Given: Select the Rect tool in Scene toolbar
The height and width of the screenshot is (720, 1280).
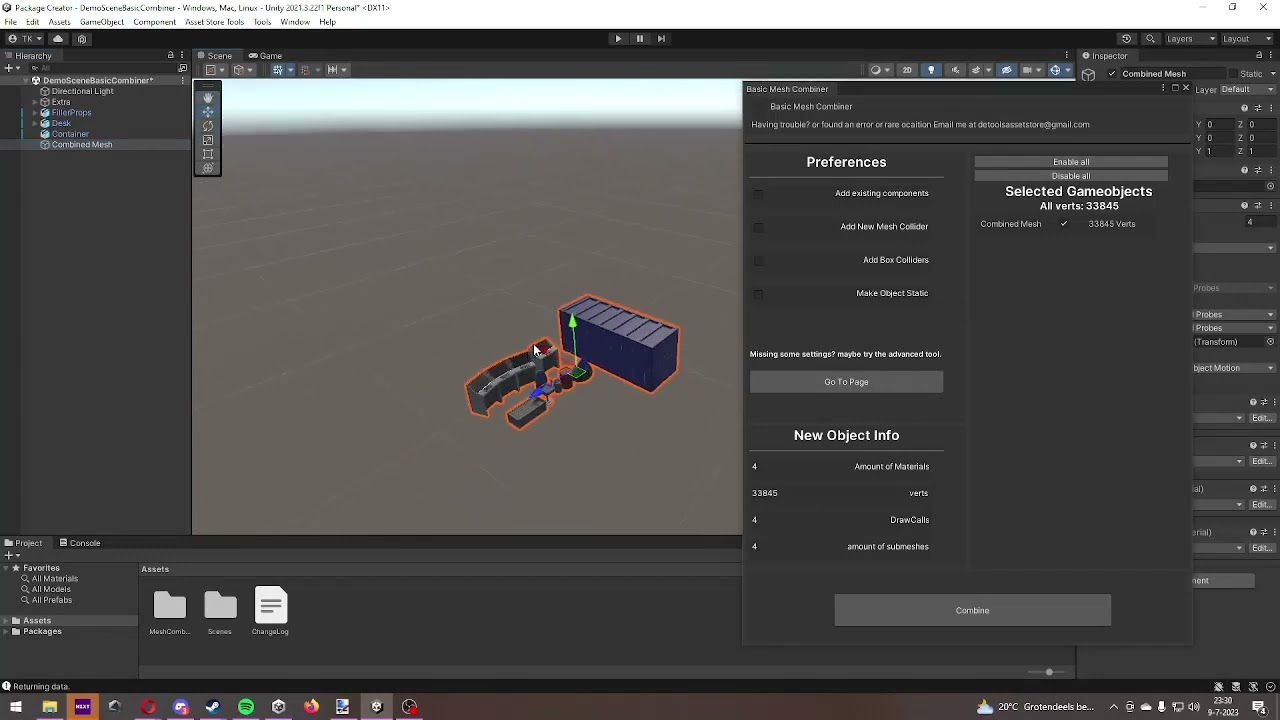Looking at the screenshot, I should click(x=208, y=154).
